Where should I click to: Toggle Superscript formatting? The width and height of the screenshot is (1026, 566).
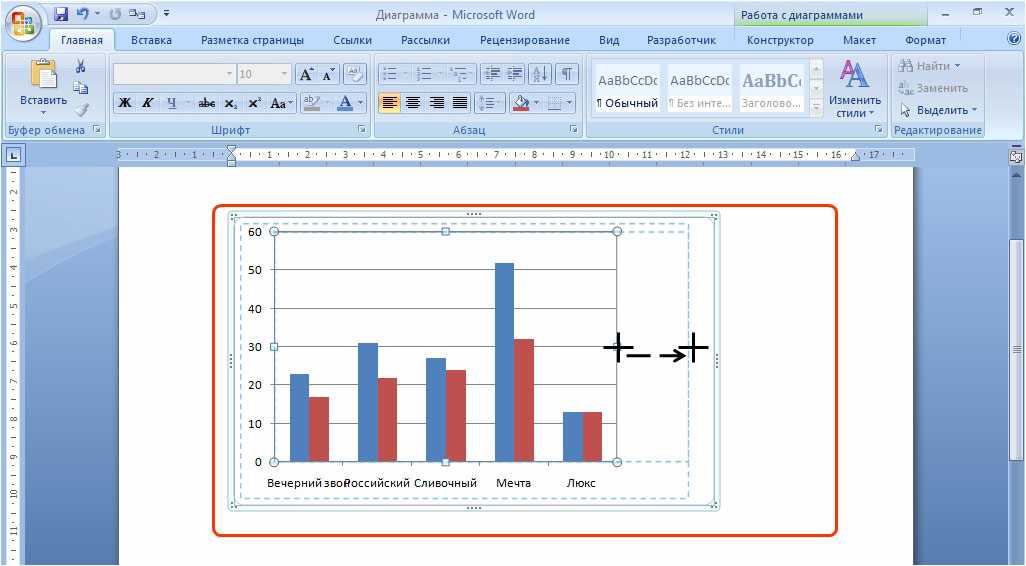[x=254, y=103]
